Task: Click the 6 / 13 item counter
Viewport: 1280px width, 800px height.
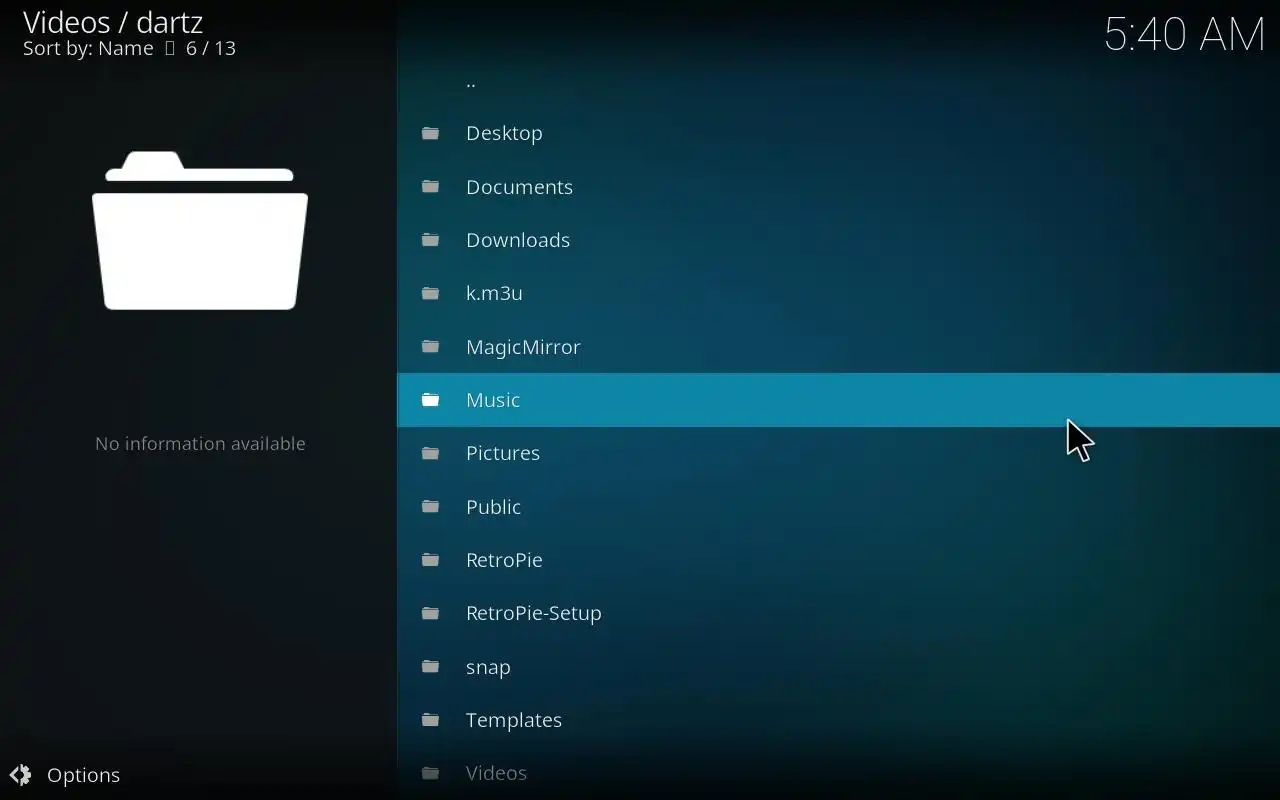Action: [x=211, y=49]
